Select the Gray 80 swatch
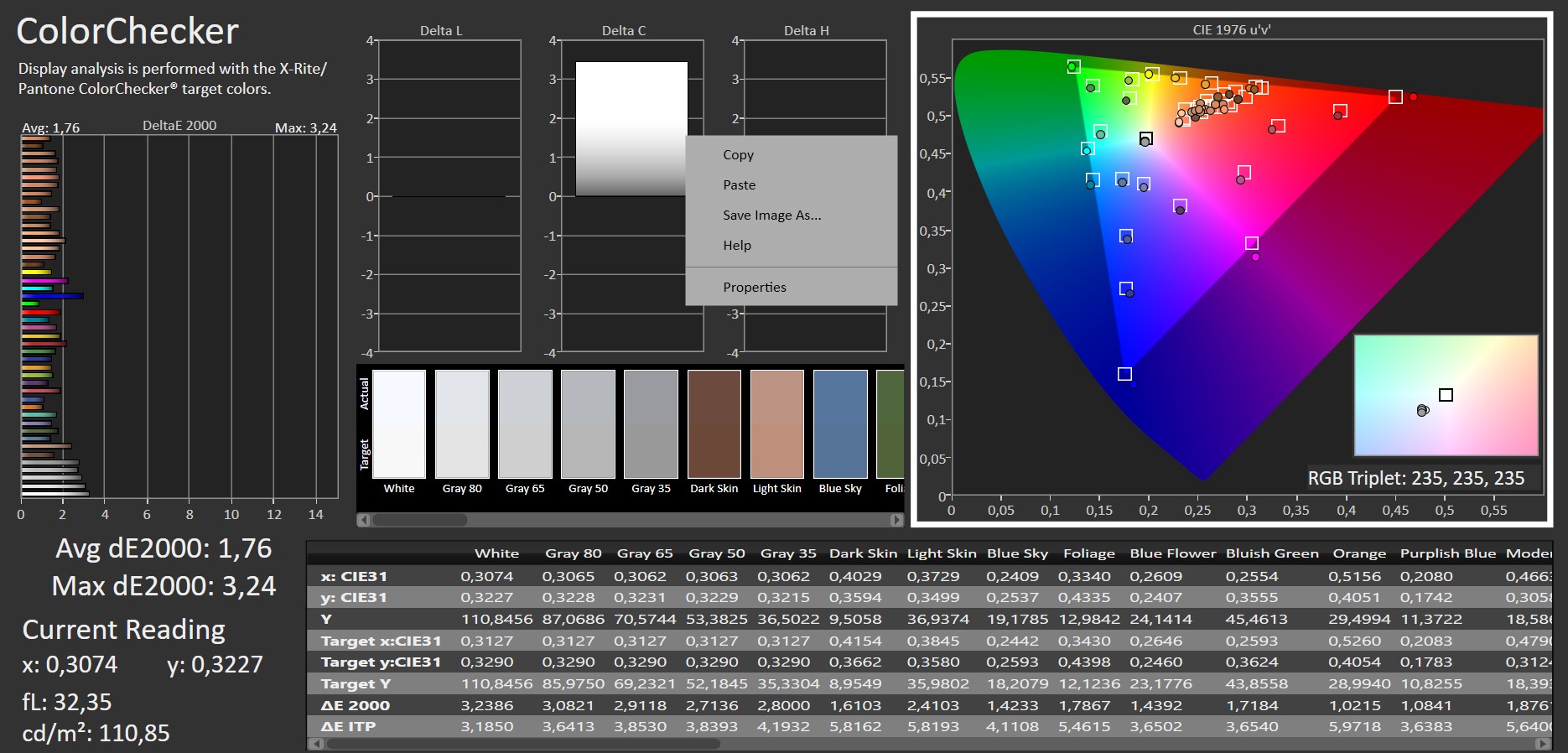The width and height of the screenshot is (1568, 753). [462, 424]
